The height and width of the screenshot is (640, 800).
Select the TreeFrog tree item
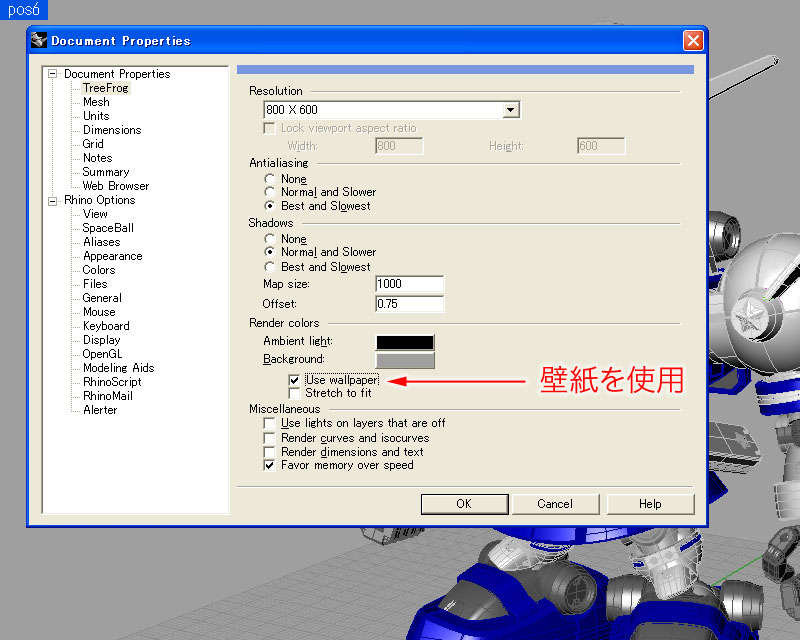tap(106, 88)
